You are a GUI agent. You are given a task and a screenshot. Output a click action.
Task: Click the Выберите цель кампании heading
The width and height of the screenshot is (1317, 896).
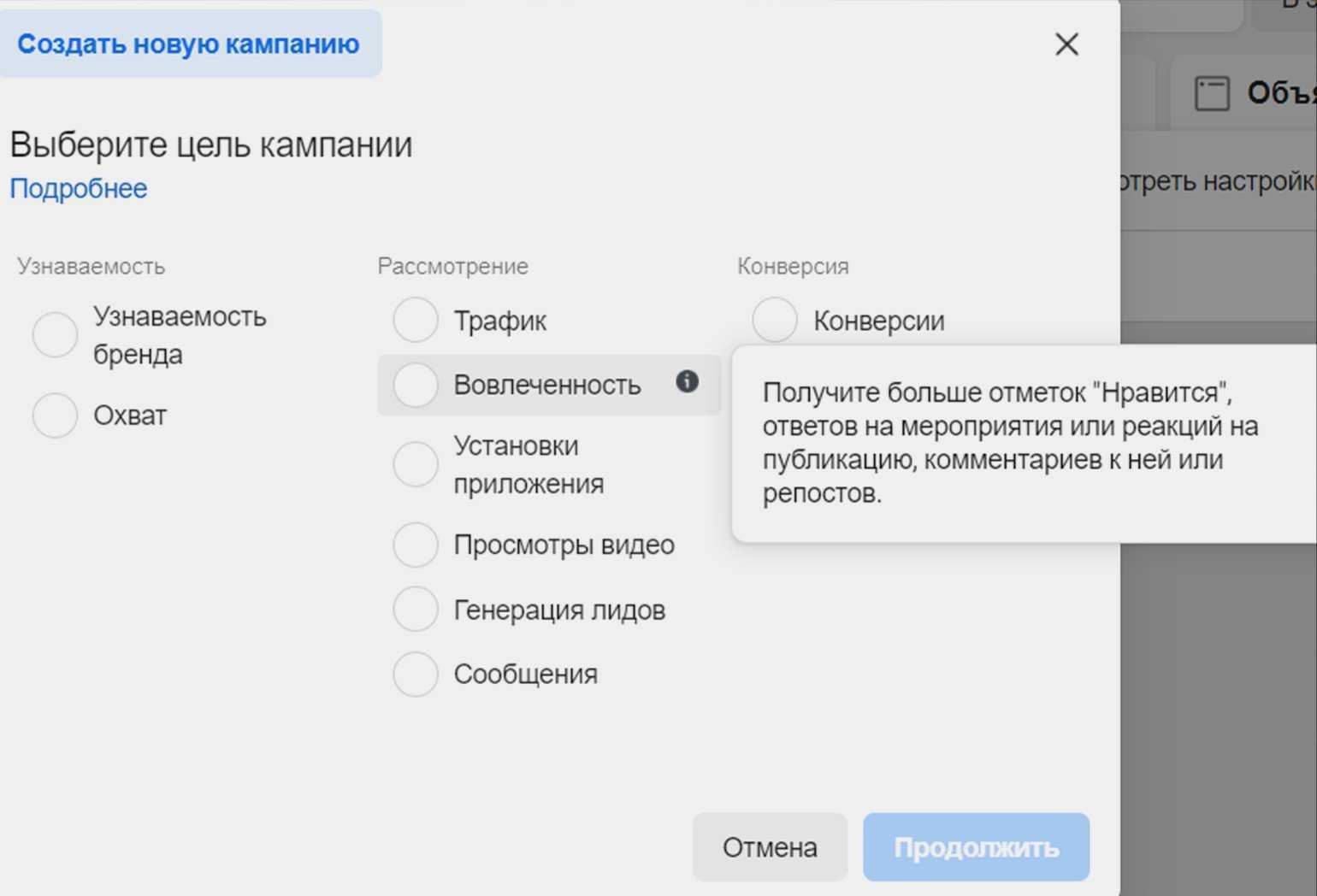[211, 144]
